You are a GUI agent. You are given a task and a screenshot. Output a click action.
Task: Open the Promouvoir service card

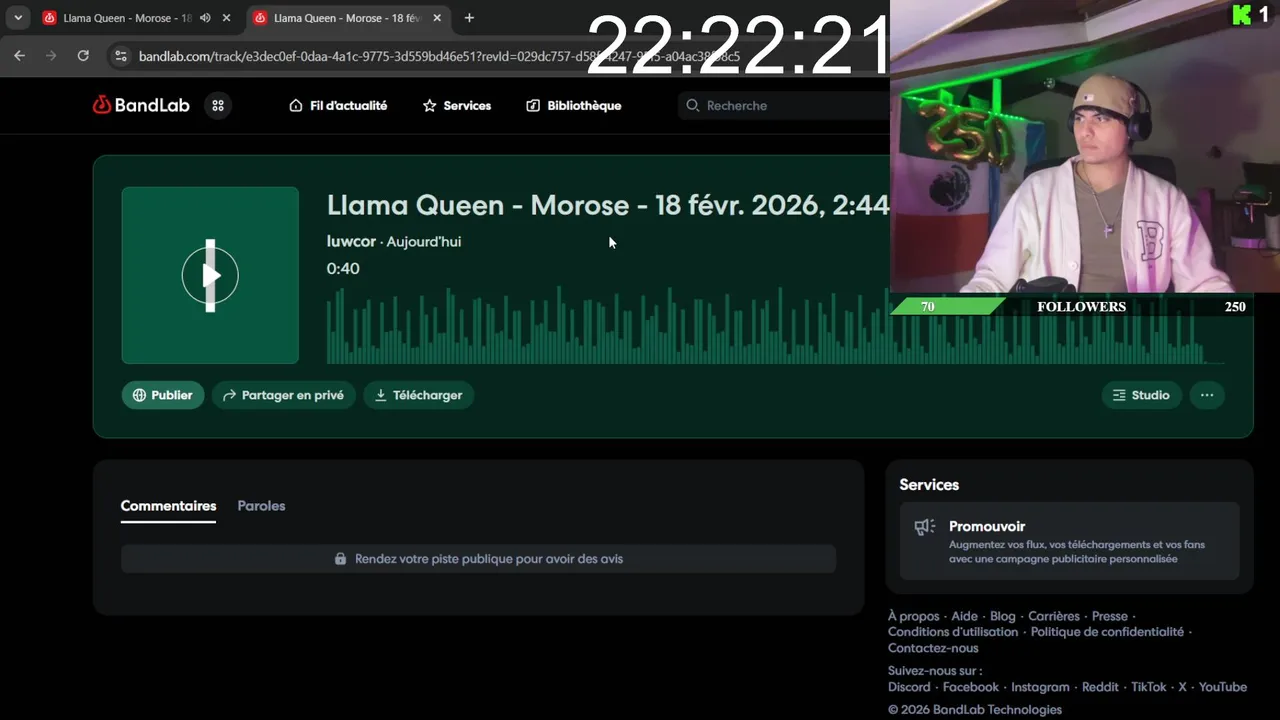pos(1069,541)
